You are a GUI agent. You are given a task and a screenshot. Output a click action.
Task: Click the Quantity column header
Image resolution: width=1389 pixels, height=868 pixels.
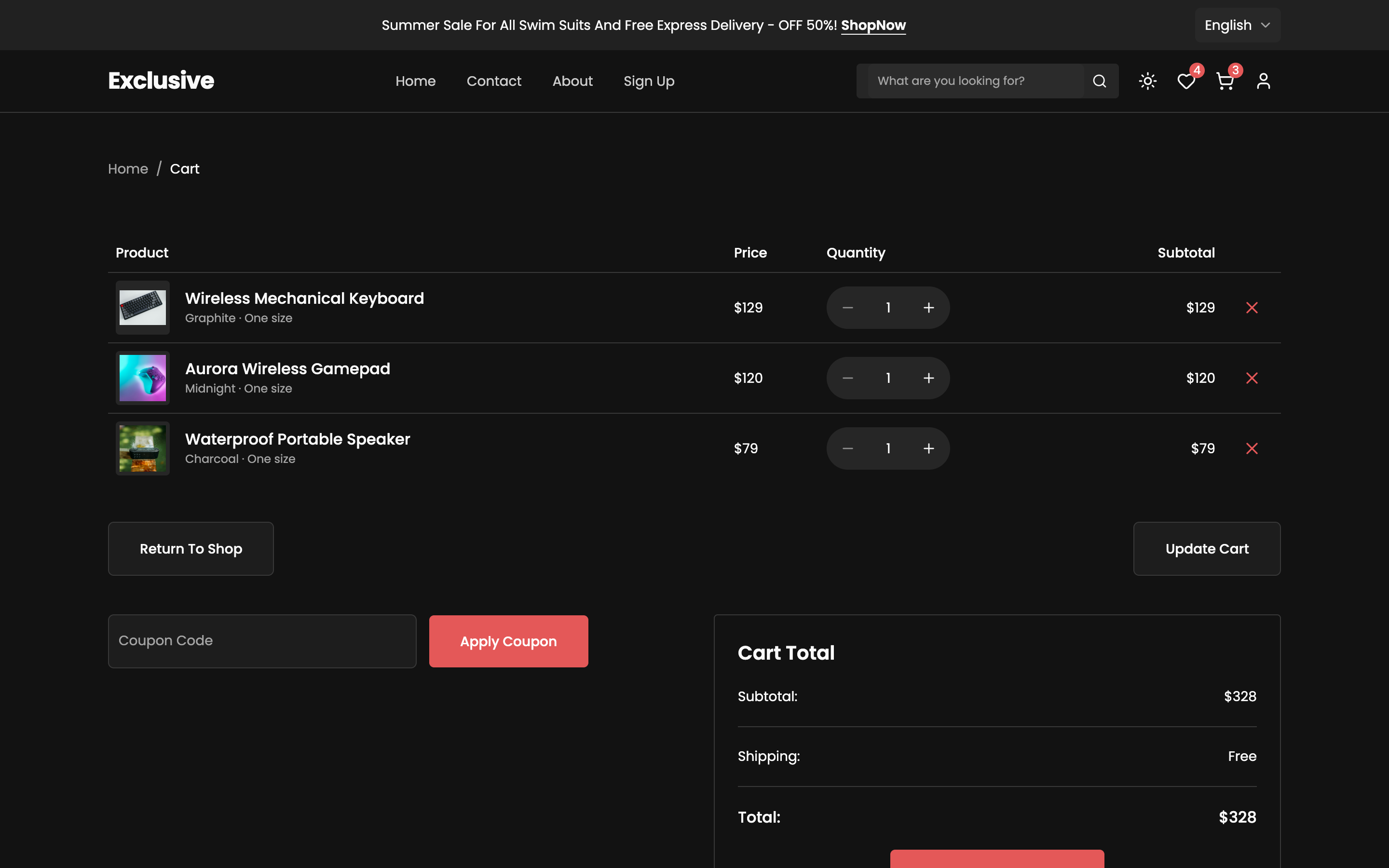[856, 253]
